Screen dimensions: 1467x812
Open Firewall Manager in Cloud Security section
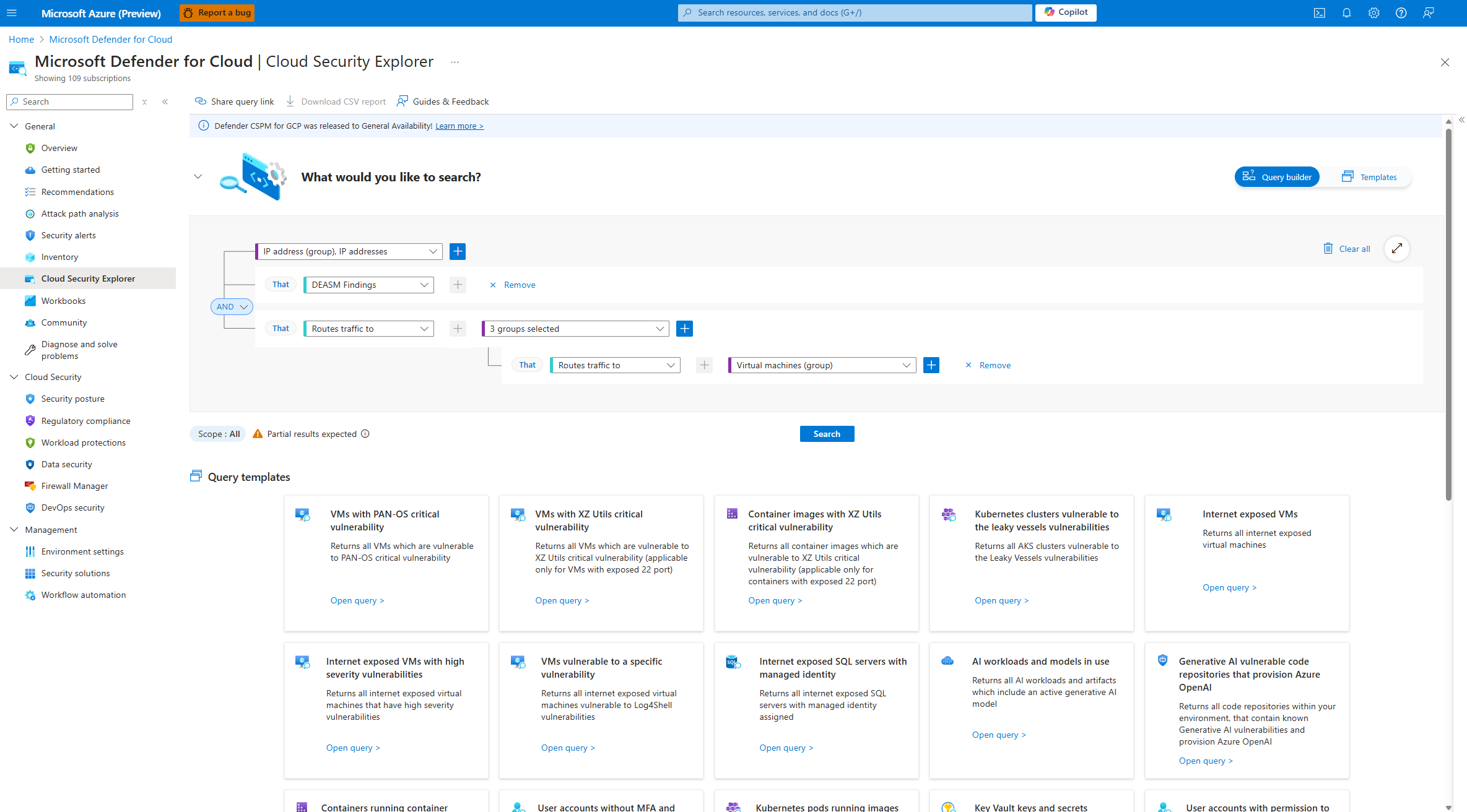pyautogui.click(x=74, y=485)
